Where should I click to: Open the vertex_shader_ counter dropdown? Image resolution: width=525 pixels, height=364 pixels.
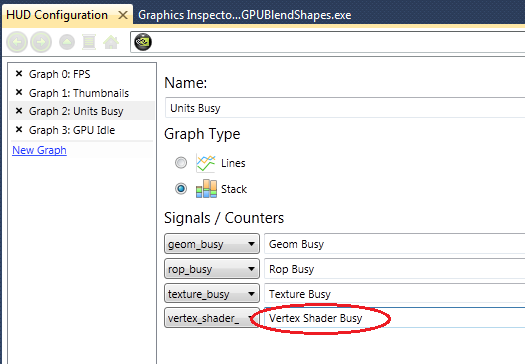click(x=212, y=318)
